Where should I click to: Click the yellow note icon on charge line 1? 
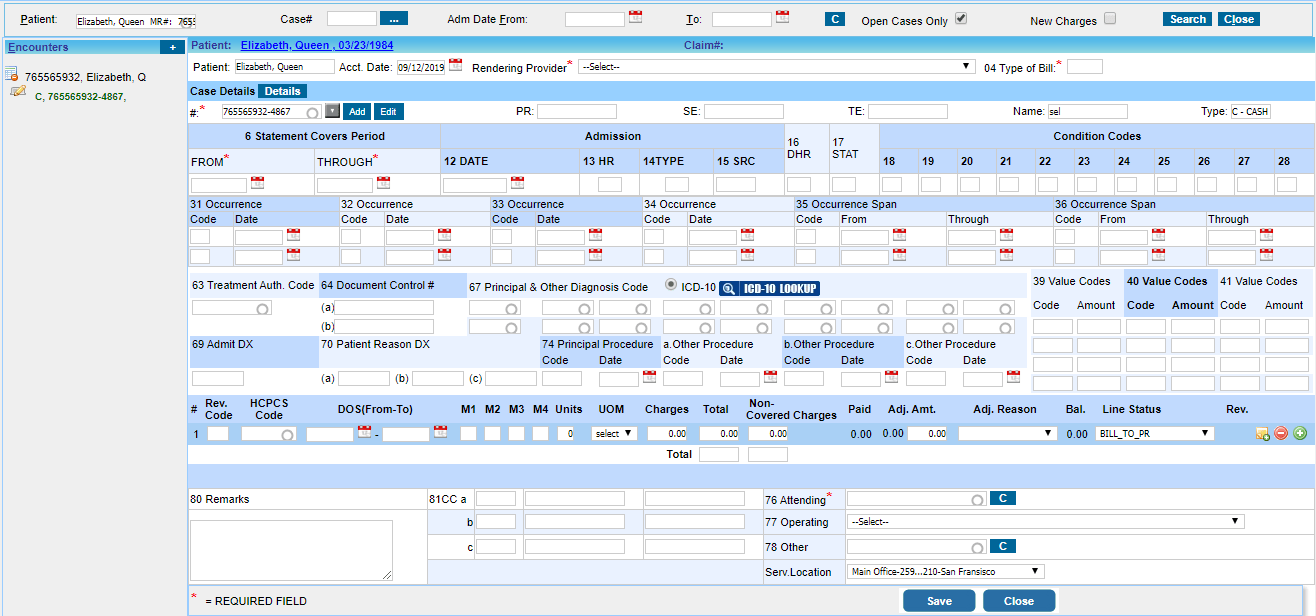1262,433
